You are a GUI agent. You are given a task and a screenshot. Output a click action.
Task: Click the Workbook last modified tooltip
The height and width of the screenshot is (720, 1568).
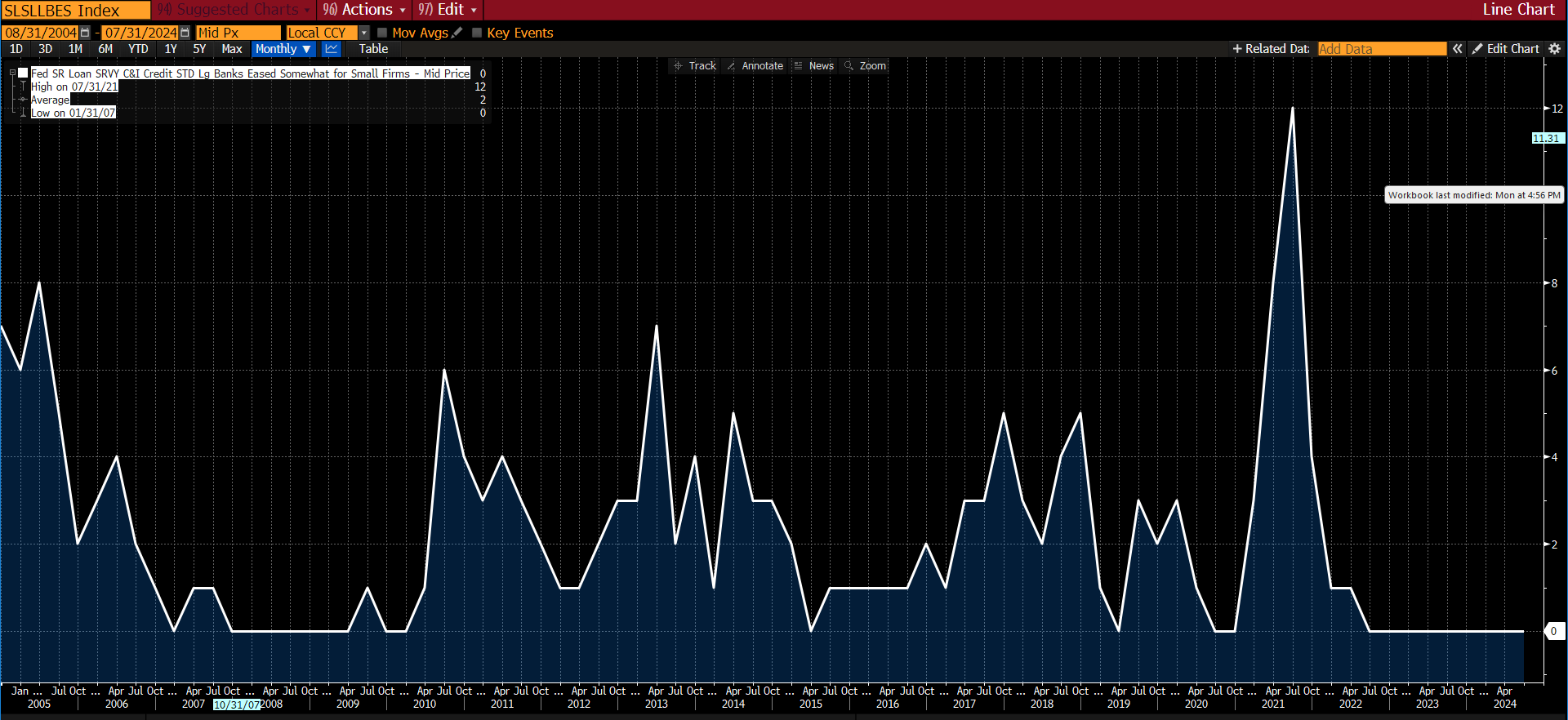[x=1474, y=195]
